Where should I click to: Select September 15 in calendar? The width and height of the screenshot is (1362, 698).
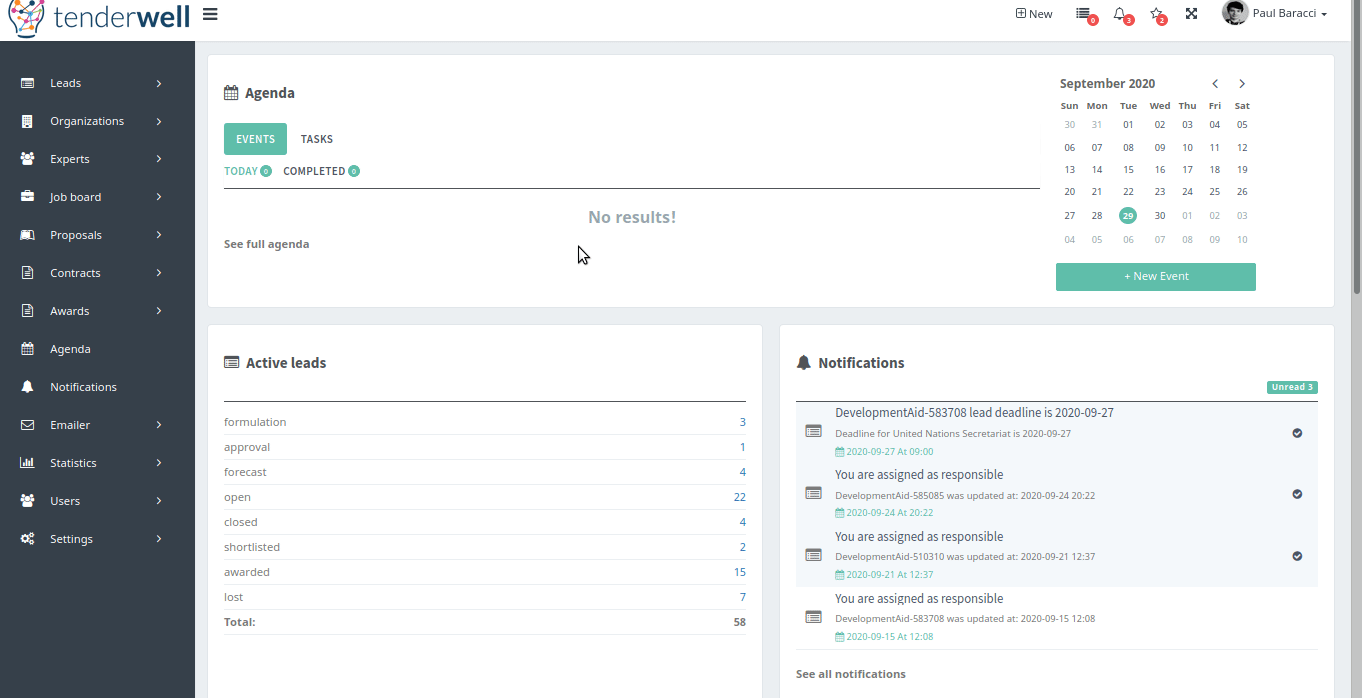click(x=1128, y=170)
